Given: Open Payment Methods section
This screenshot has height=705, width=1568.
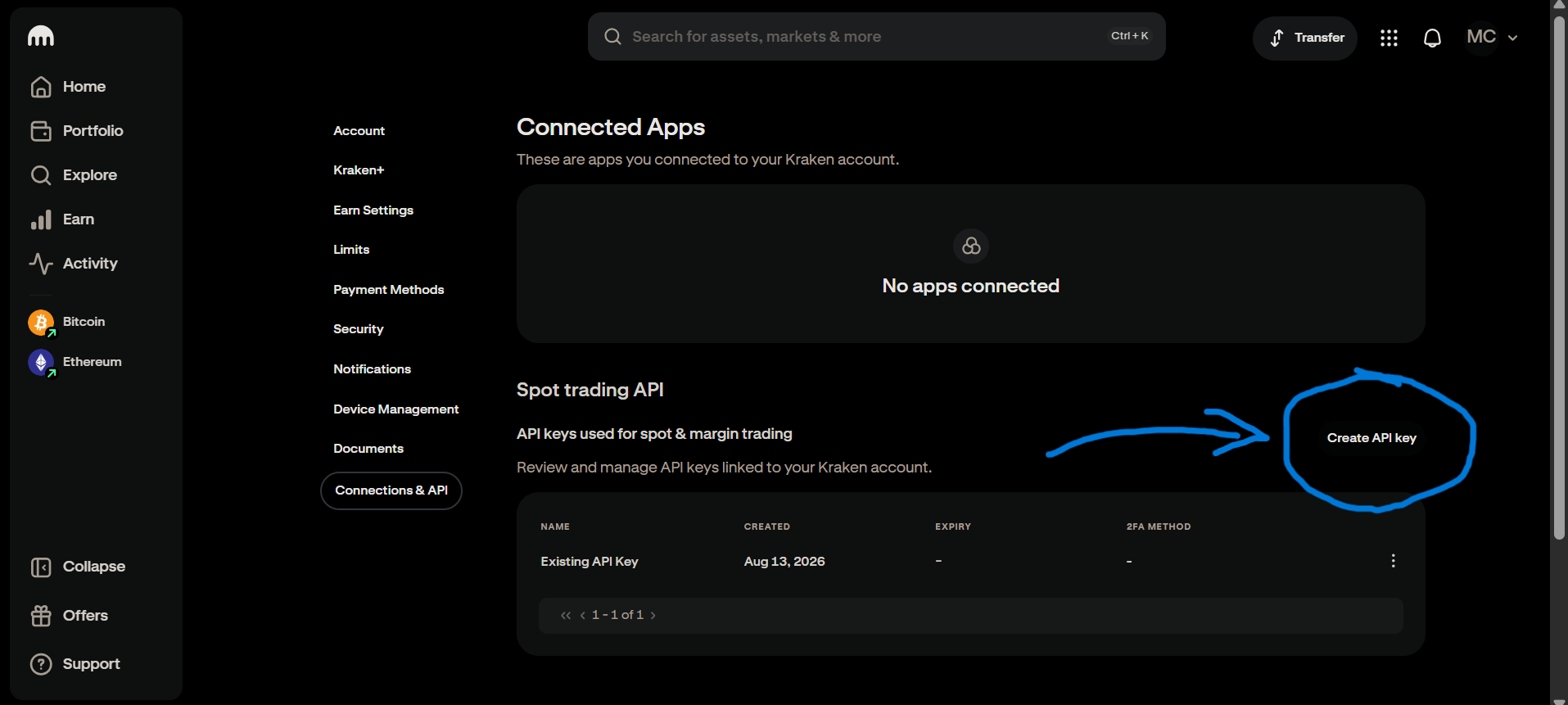Looking at the screenshot, I should [389, 290].
